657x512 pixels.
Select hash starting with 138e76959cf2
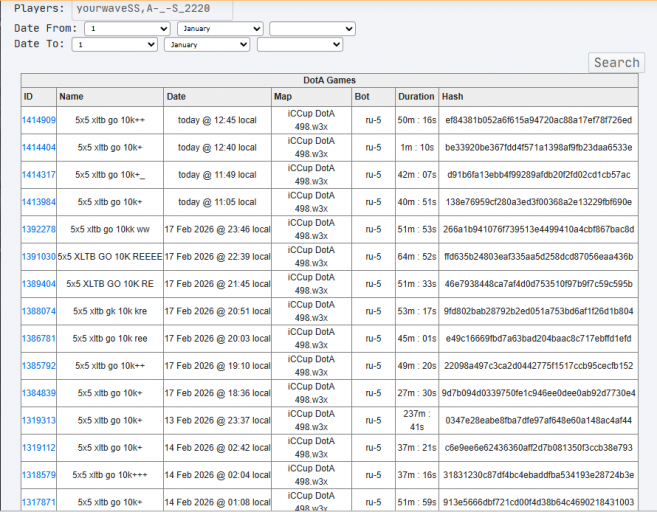pos(538,202)
